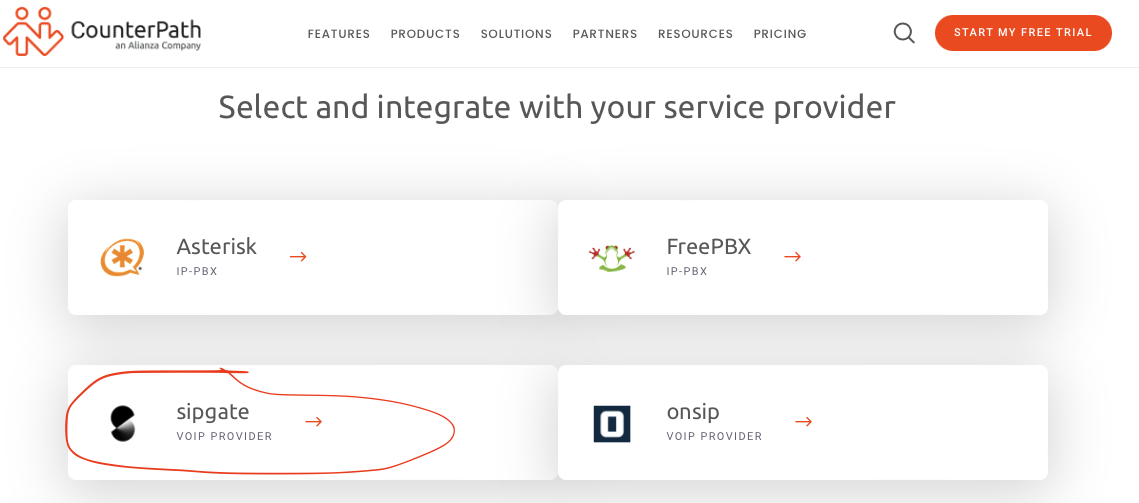Screen dimensions: 1139x503
Task: Open the search magnifier icon
Action: (x=904, y=33)
